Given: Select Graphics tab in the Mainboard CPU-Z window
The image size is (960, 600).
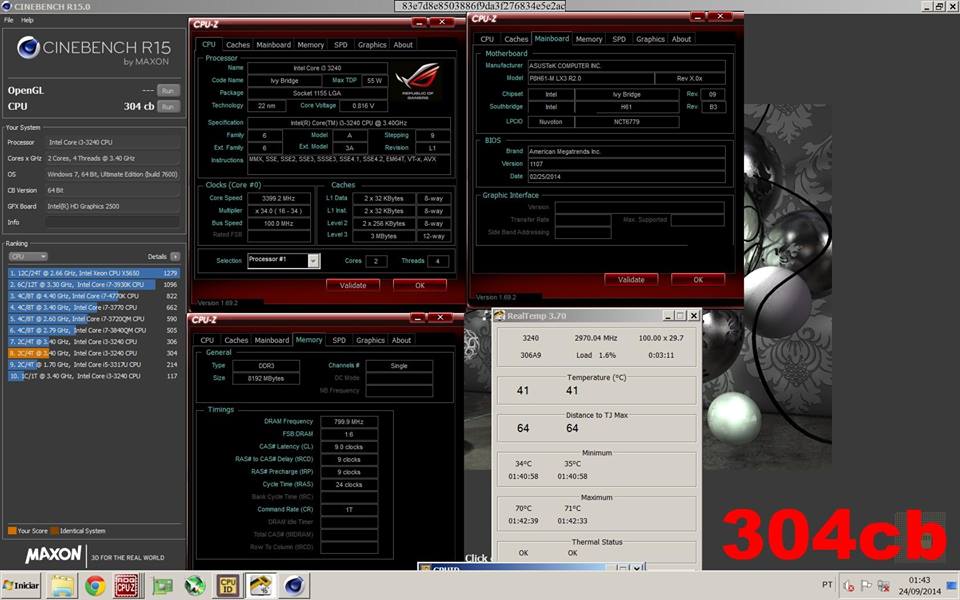Looking at the screenshot, I should (x=650, y=39).
